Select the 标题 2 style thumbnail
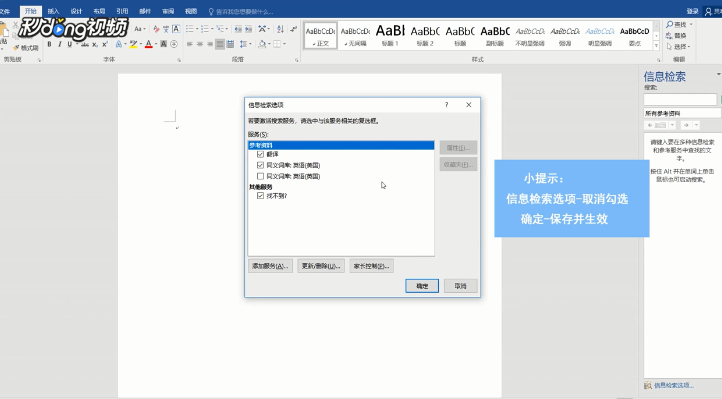722x399 pixels. 425,35
